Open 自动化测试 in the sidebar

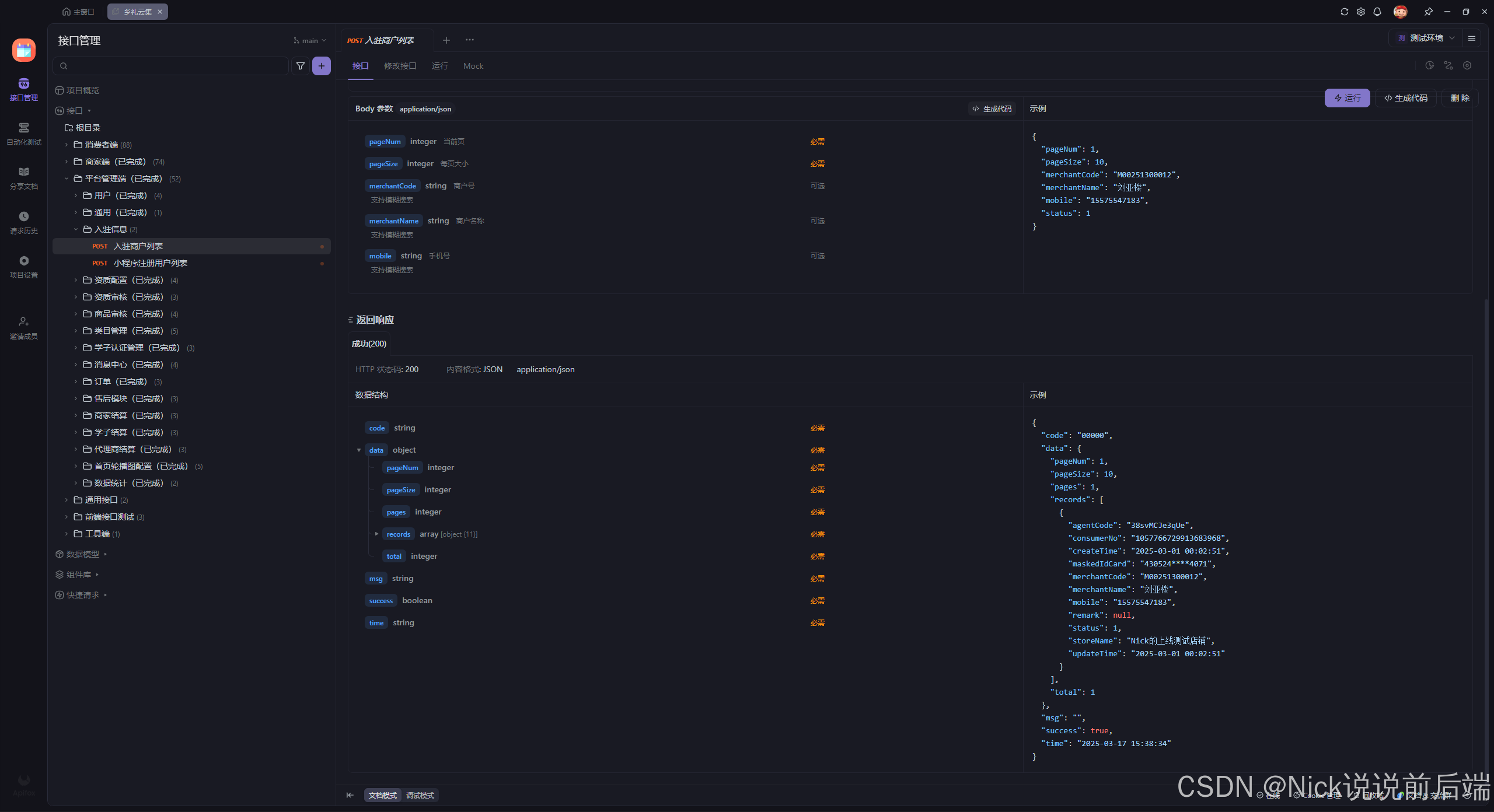(x=24, y=134)
